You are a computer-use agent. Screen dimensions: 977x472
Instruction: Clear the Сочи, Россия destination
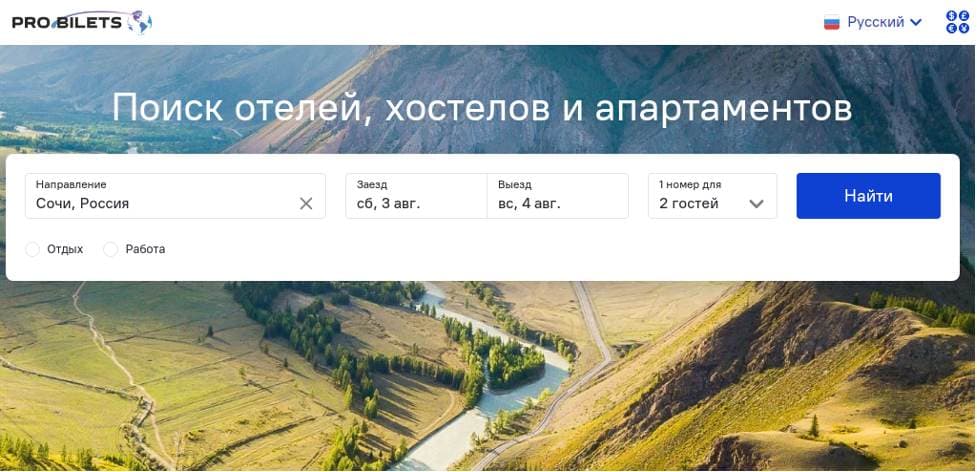306,204
